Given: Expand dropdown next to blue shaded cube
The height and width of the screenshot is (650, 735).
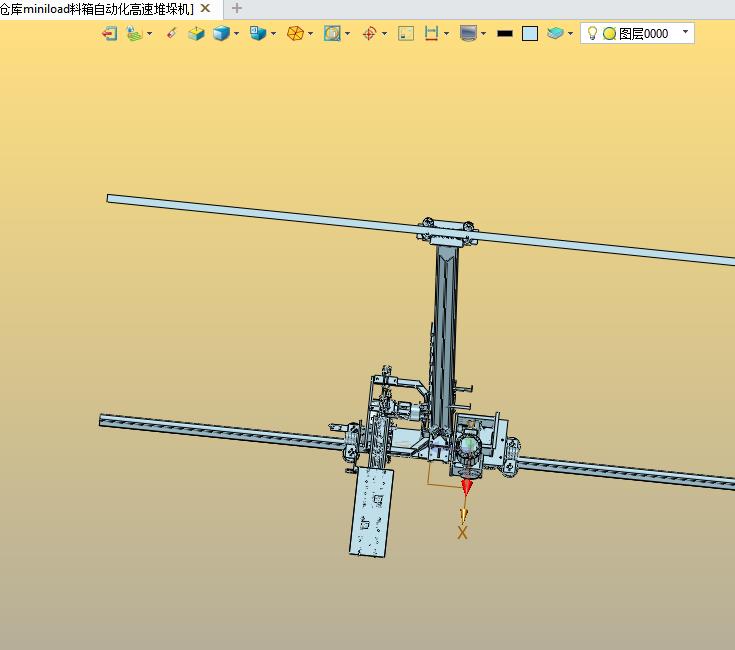Looking at the screenshot, I should click(x=236, y=34).
